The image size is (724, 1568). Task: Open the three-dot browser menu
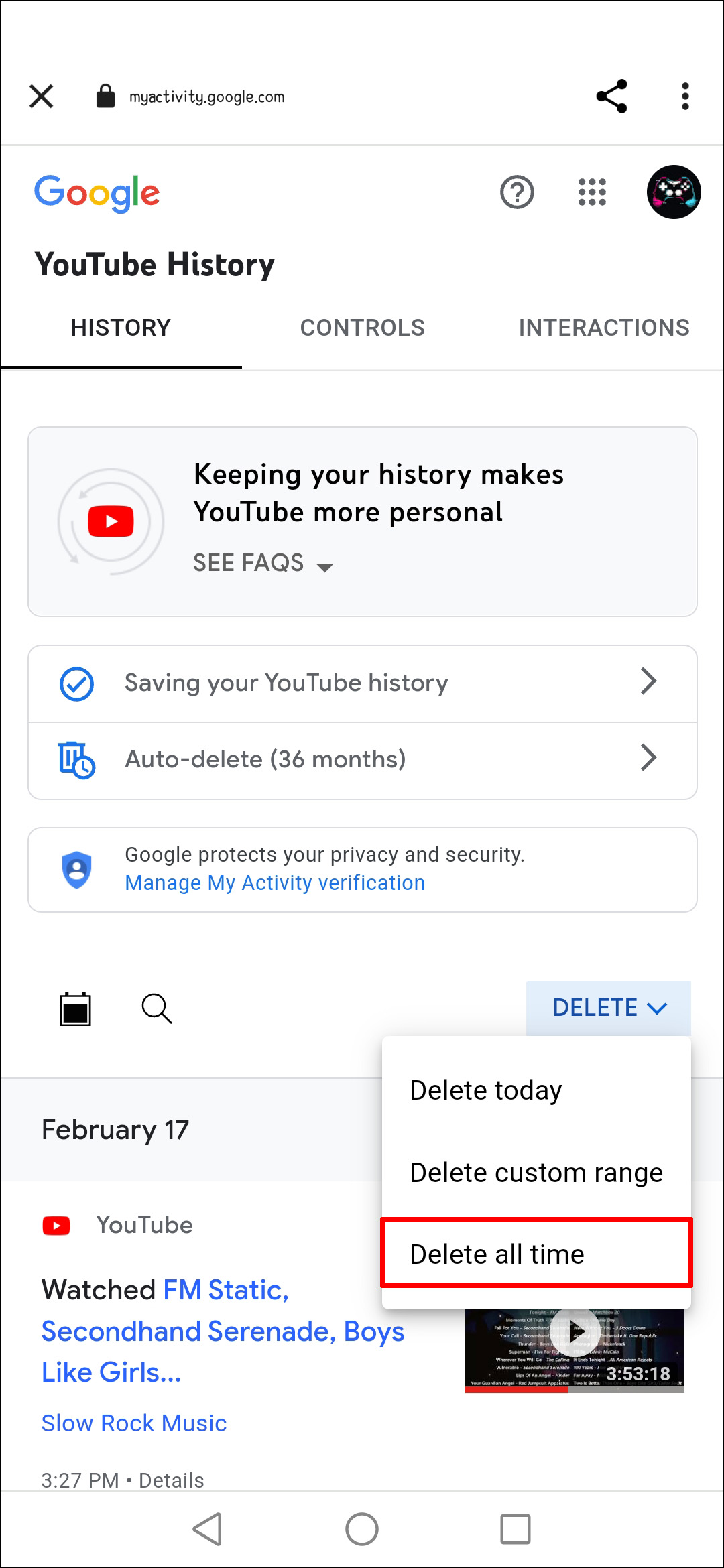click(x=684, y=96)
